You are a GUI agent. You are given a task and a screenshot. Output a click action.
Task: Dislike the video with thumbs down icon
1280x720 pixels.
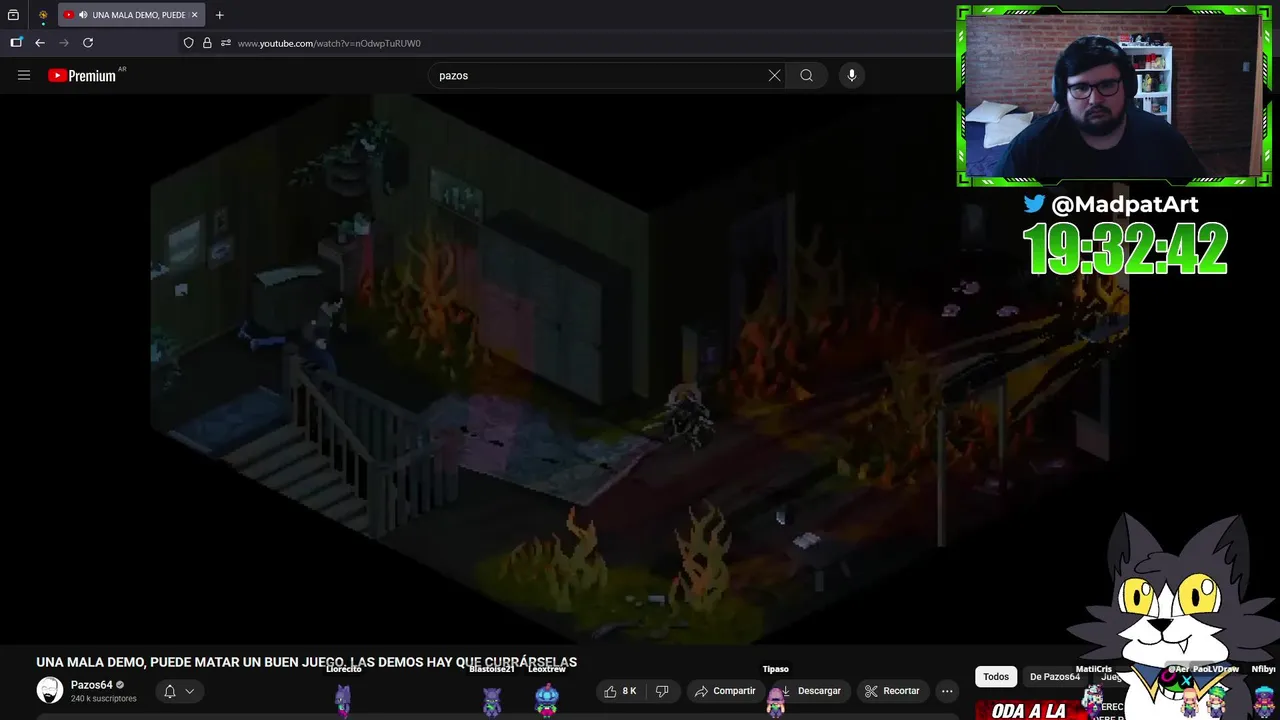[662, 691]
